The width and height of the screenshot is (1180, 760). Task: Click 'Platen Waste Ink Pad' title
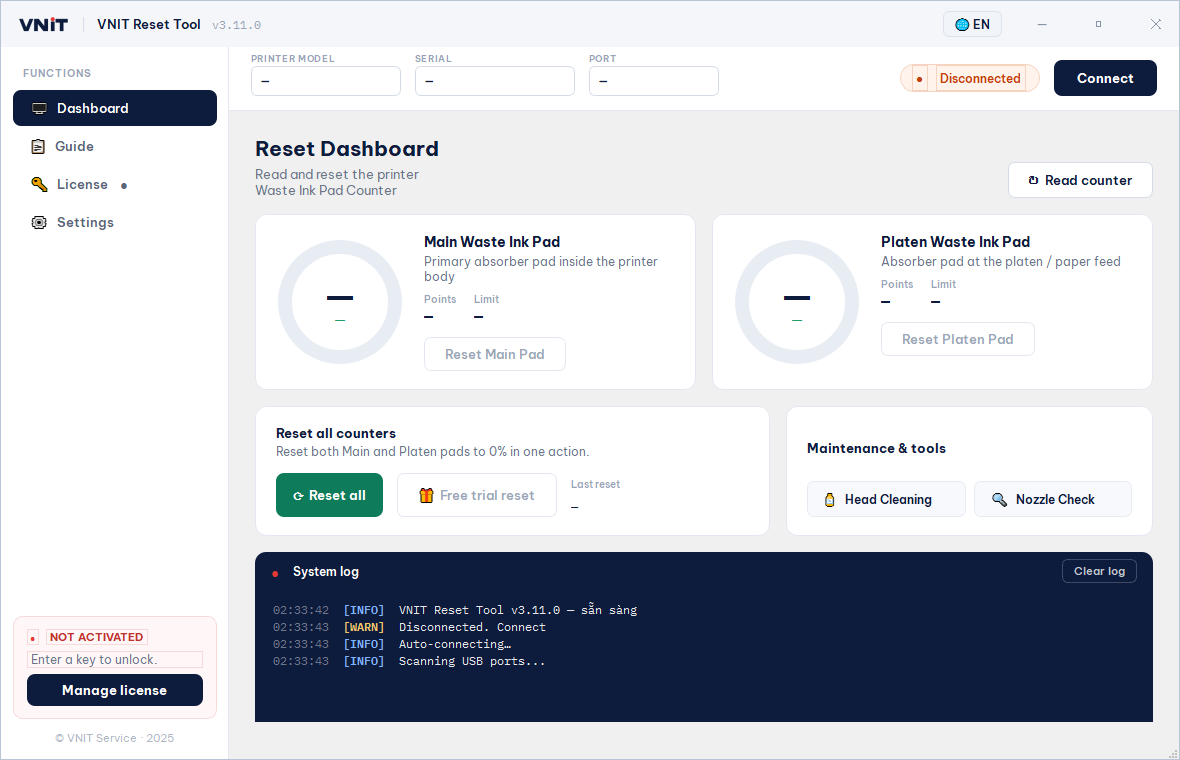point(956,242)
